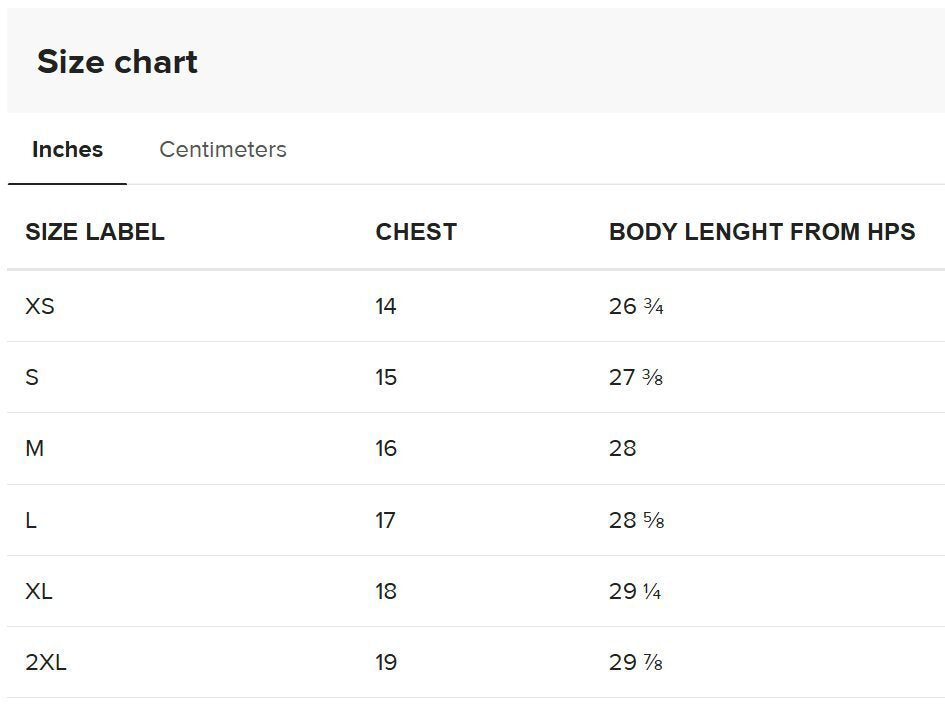Select the S size row label
The height and width of the screenshot is (706, 945).
[x=32, y=377]
